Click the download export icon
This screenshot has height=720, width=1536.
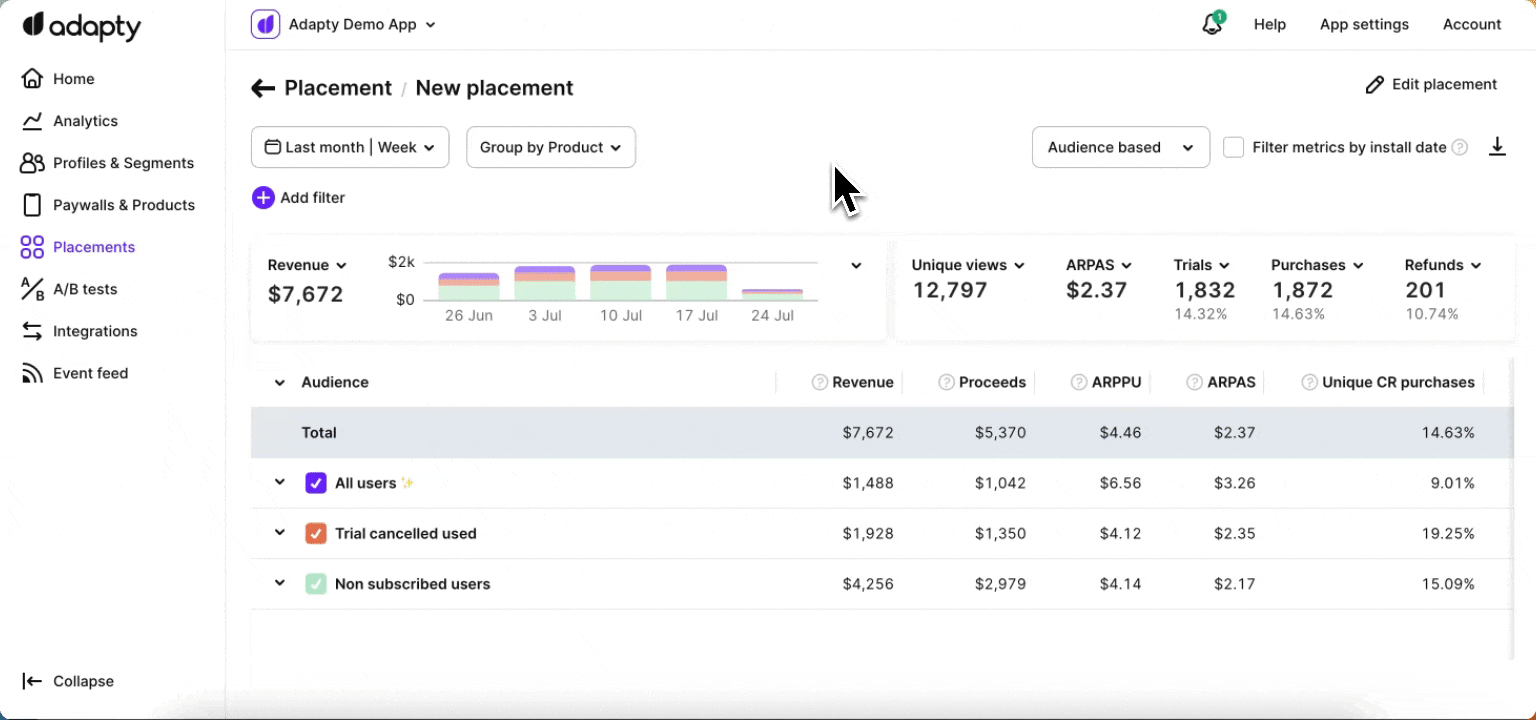[x=1497, y=147]
